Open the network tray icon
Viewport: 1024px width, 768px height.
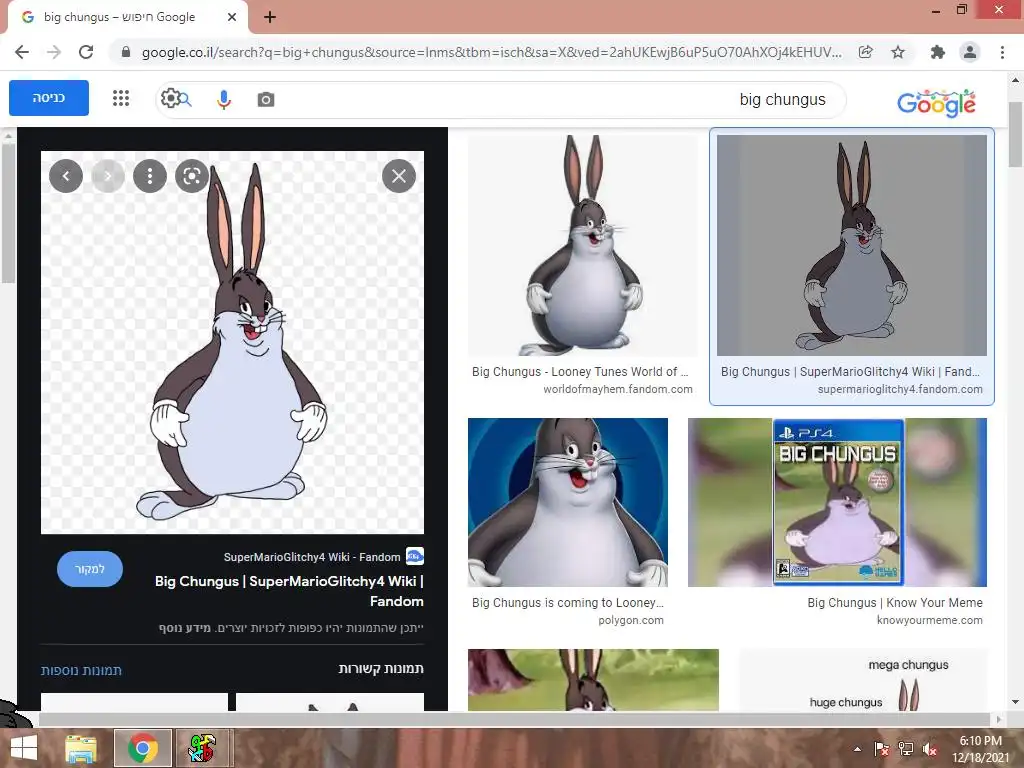[x=905, y=749]
